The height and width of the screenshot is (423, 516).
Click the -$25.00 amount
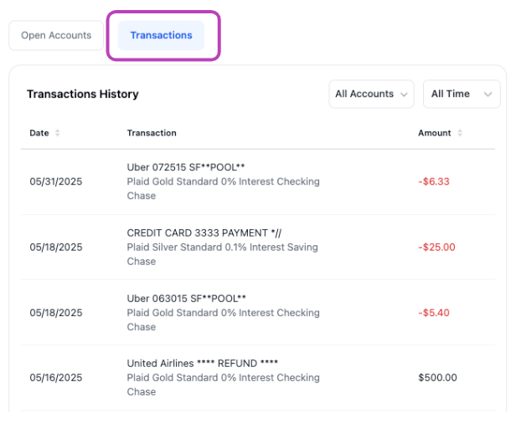(x=437, y=247)
